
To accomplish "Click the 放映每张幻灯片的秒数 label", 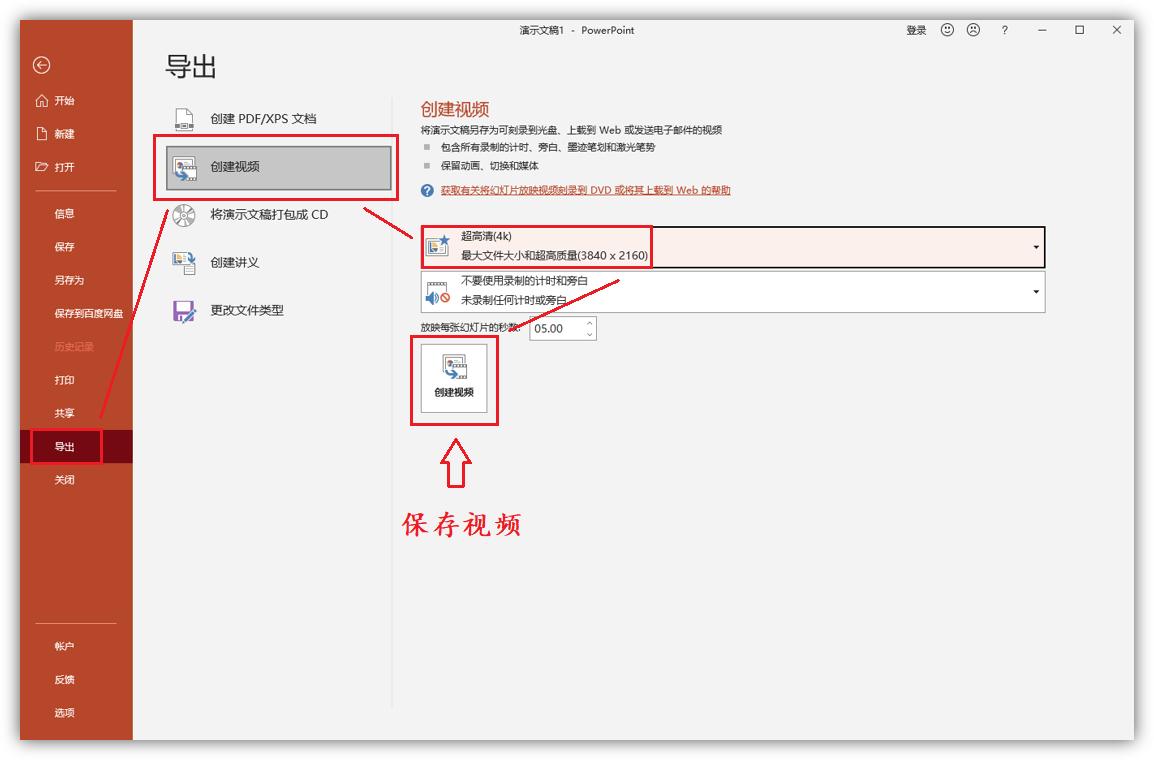I will pyautogui.click(x=470, y=327).
